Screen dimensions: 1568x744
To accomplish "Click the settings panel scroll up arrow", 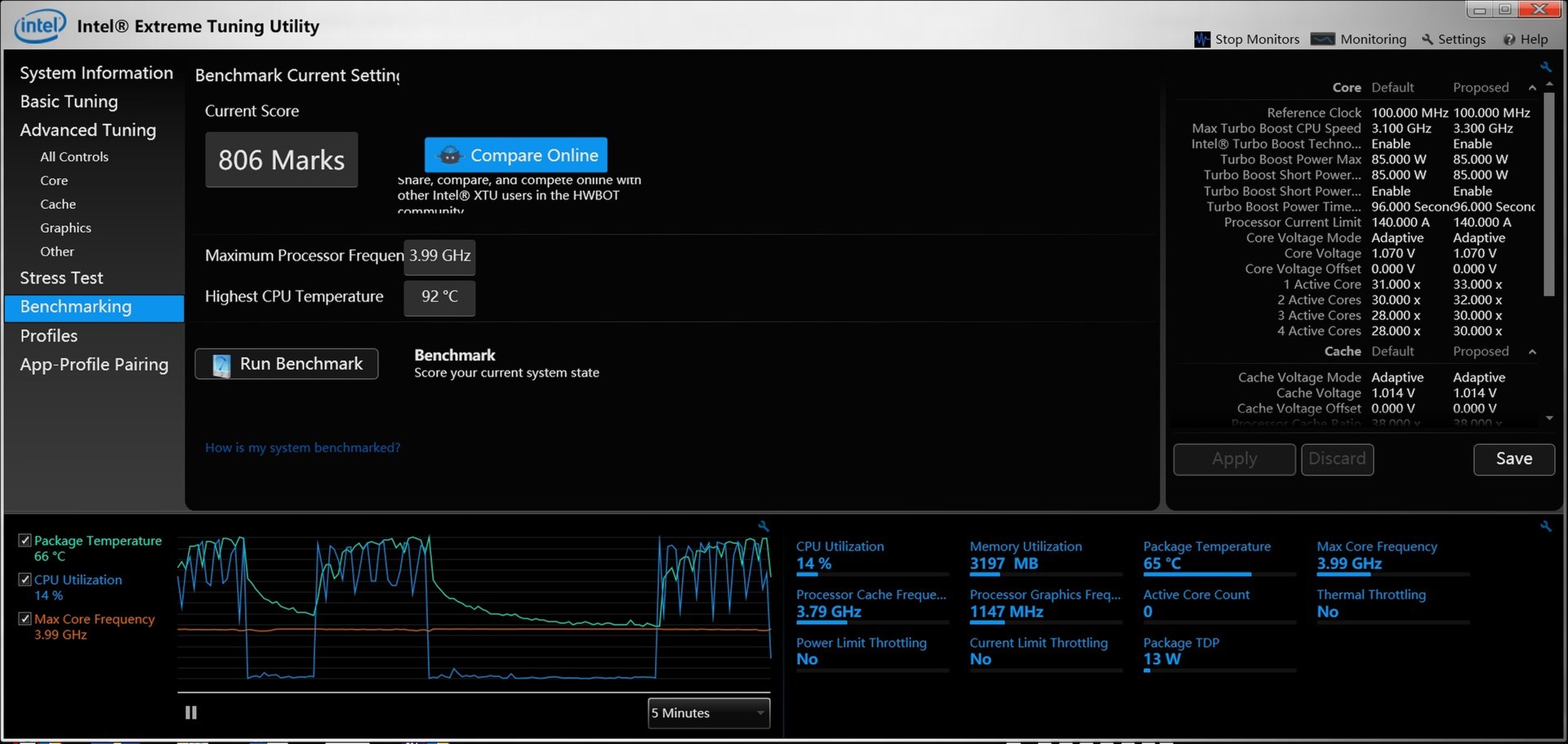I will (1549, 84).
